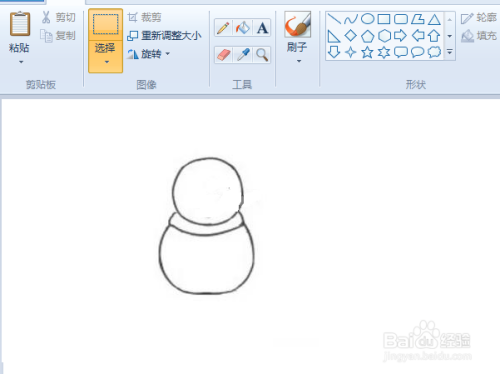Select the Oval callout shape
The height and width of the screenshot is (374, 500).
[417, 52]
